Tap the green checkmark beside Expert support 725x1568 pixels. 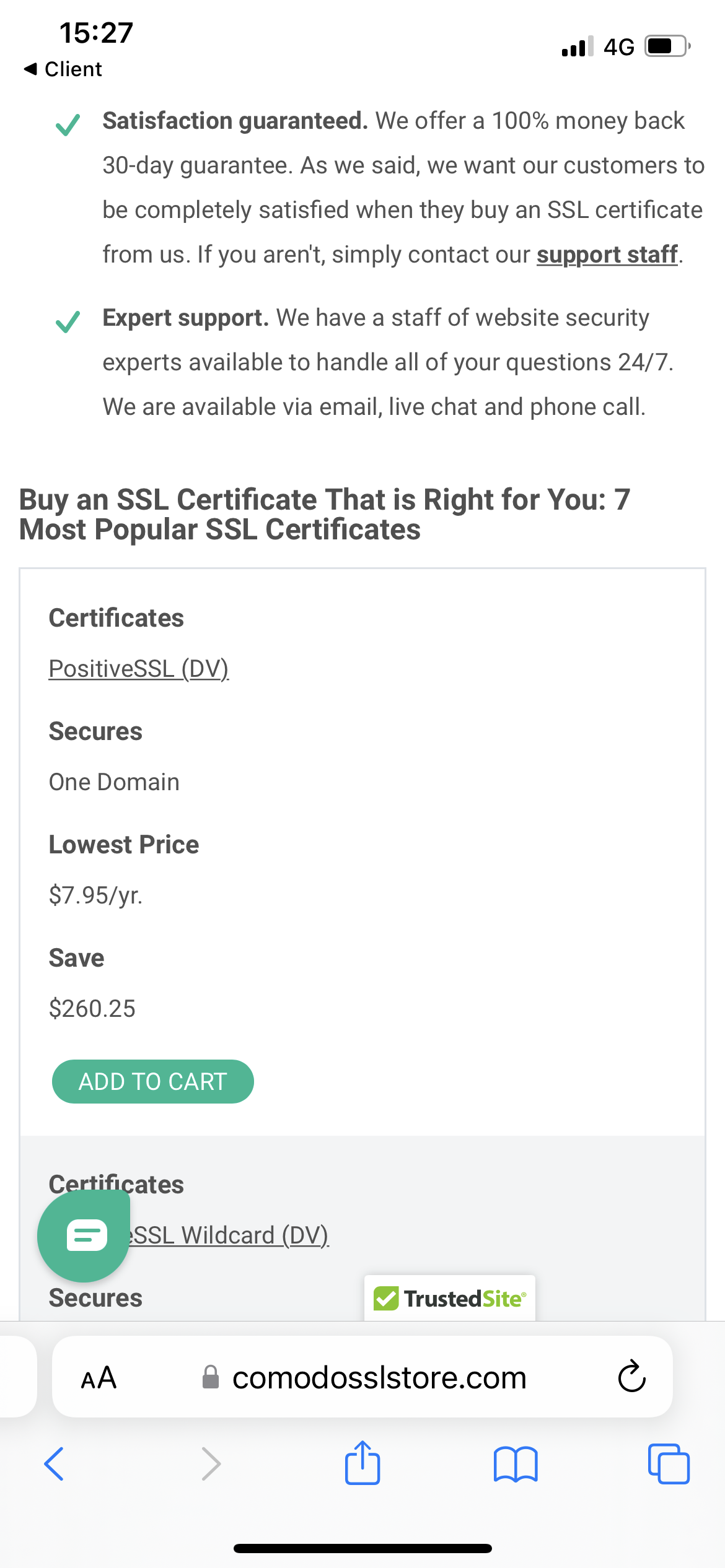(x=68, y=321)
